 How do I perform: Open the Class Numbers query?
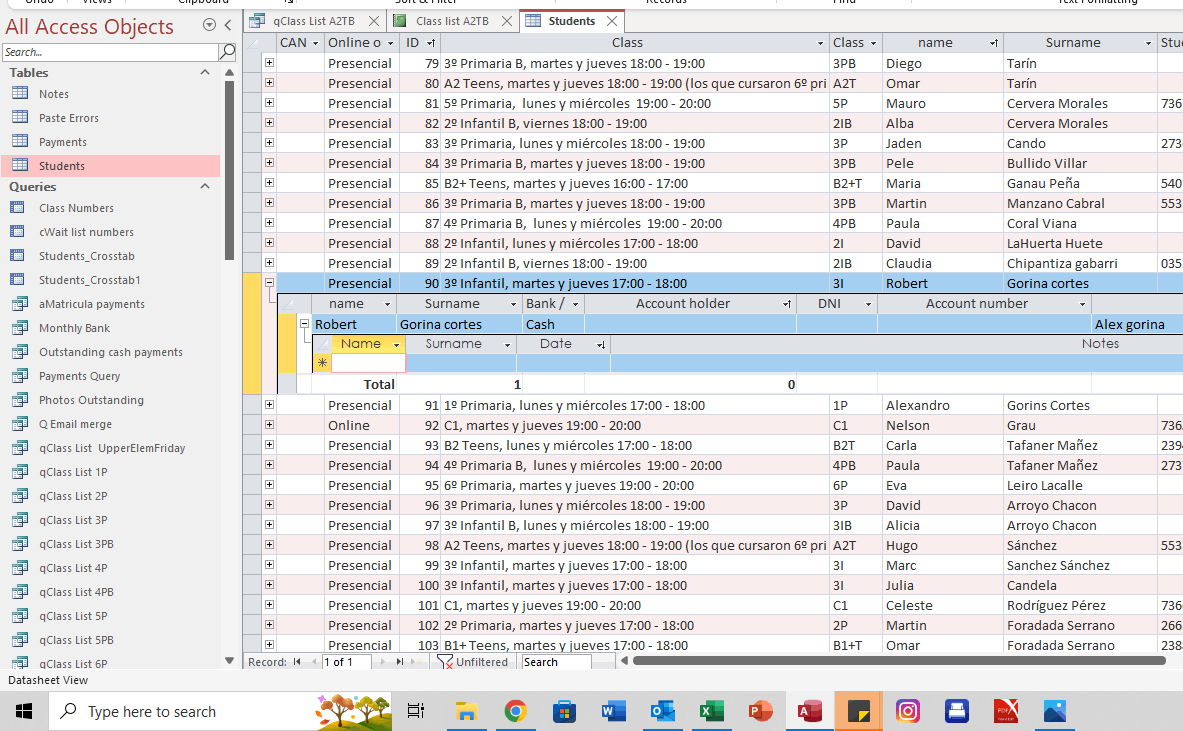76,208
